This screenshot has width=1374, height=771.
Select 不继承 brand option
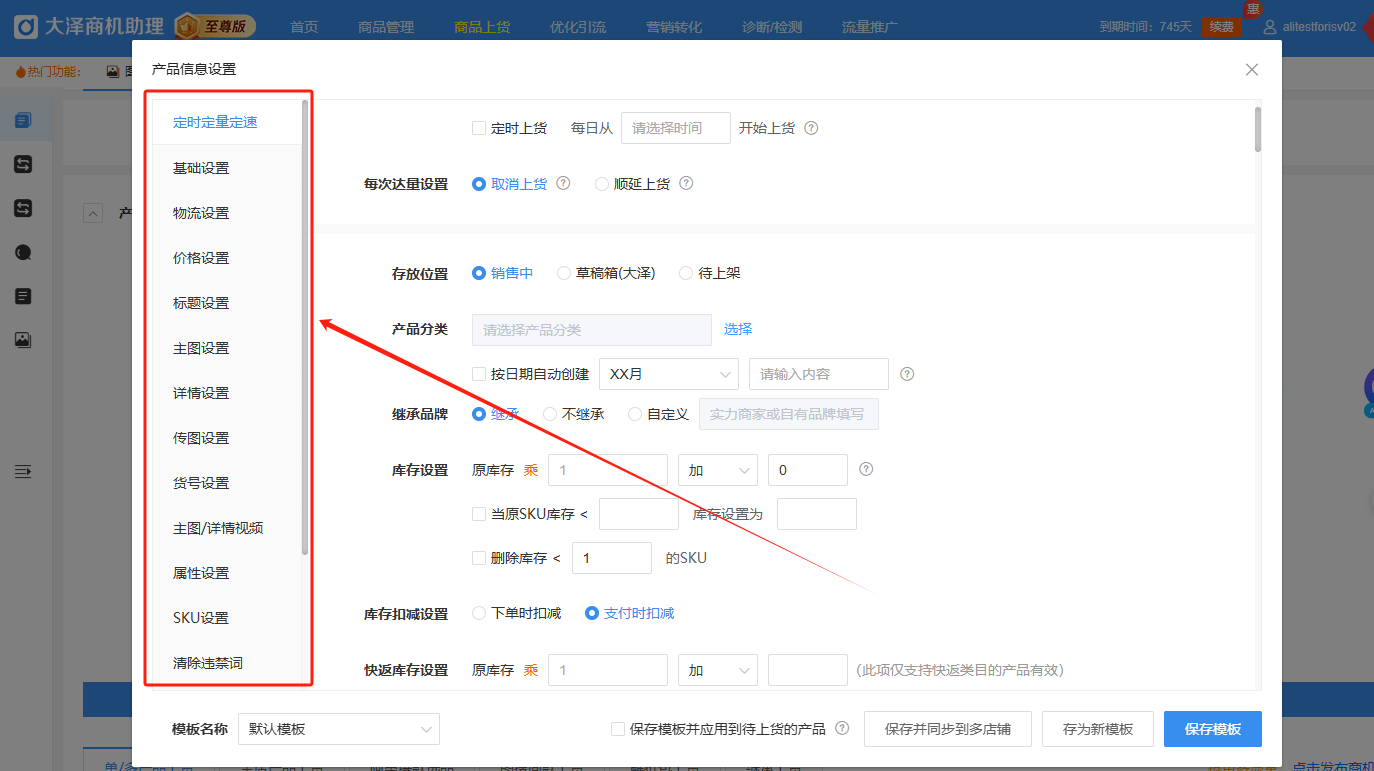550,414
